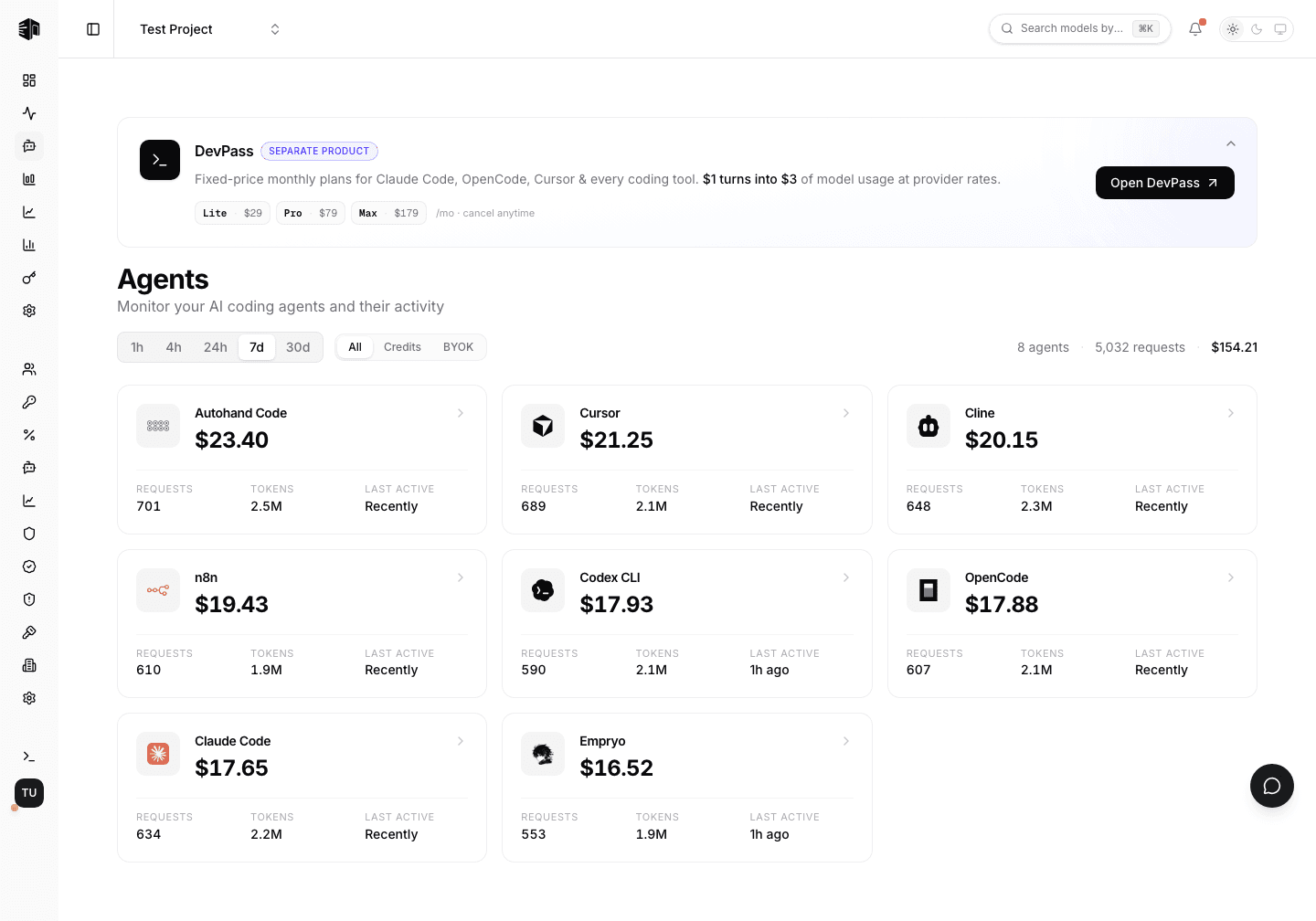The height and width of the screenshot is (921, 1316).
Task: Click the Open DevPass button
Action: 1165,183
